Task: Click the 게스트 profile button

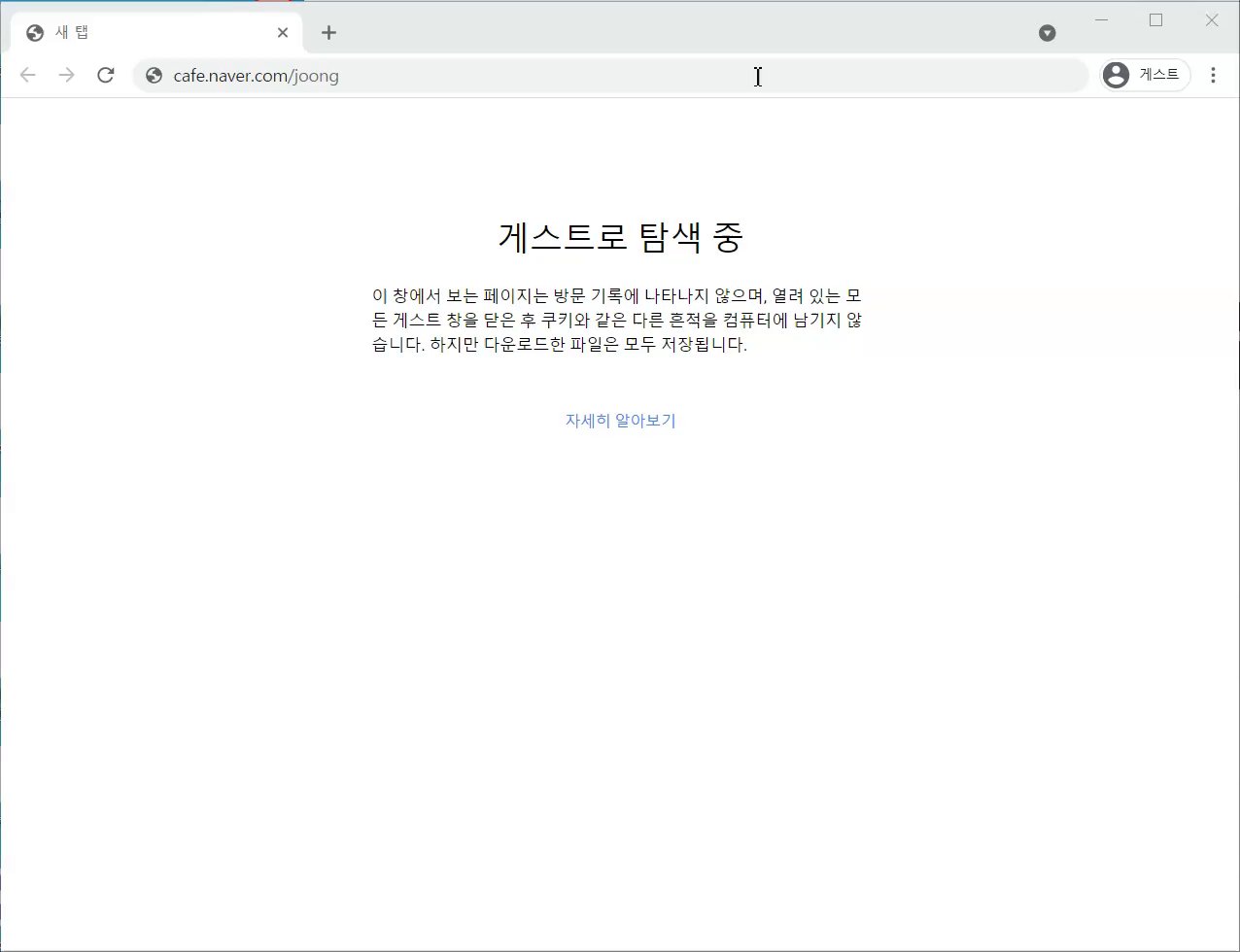Action: 1145,75
